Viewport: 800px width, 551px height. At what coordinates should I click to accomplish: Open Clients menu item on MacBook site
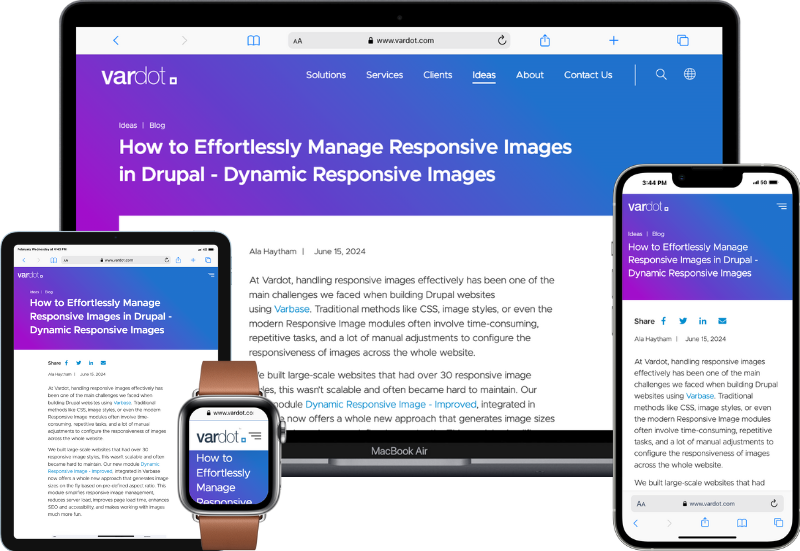(438, 75)
